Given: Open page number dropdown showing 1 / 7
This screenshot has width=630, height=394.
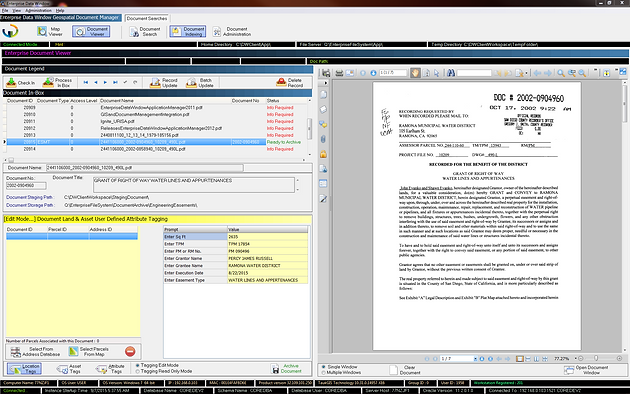Looking at the screenshot, I should tap(475, 359).
